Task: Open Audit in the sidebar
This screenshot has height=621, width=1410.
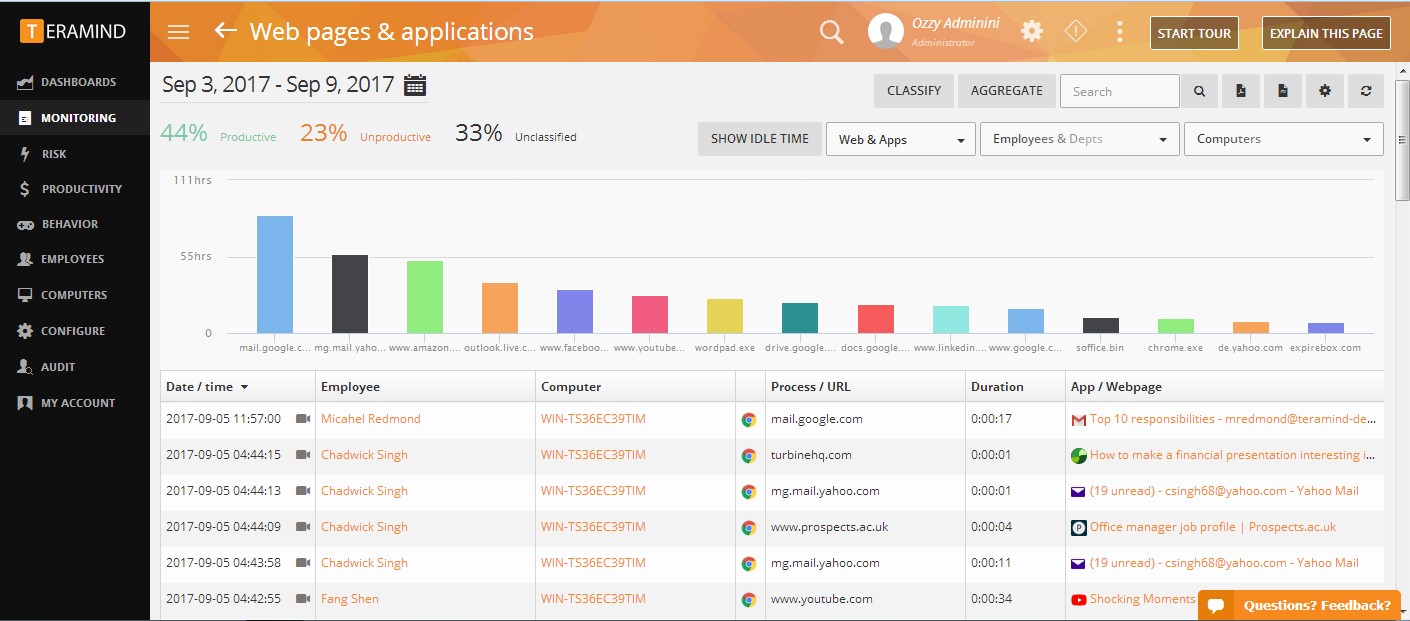Action: [75, 367]
